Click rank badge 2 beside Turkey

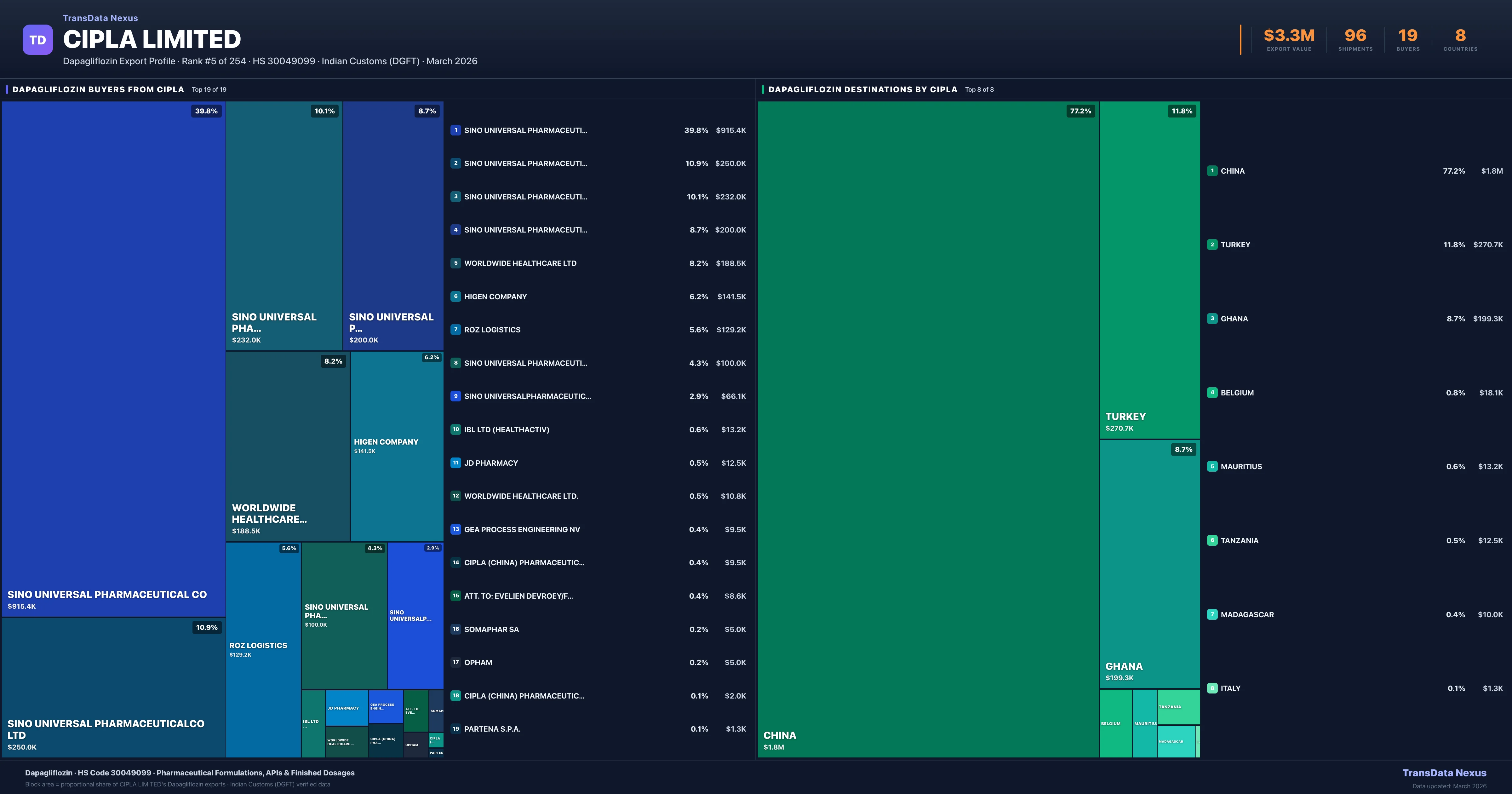click(1212, 245)
